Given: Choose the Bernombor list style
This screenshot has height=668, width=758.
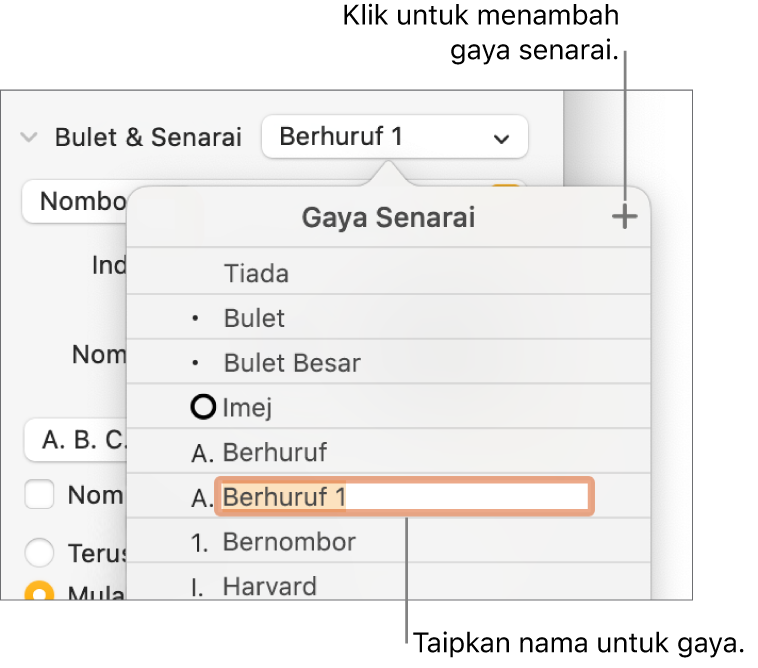Looking at the screenshot, I should (288, 542).
